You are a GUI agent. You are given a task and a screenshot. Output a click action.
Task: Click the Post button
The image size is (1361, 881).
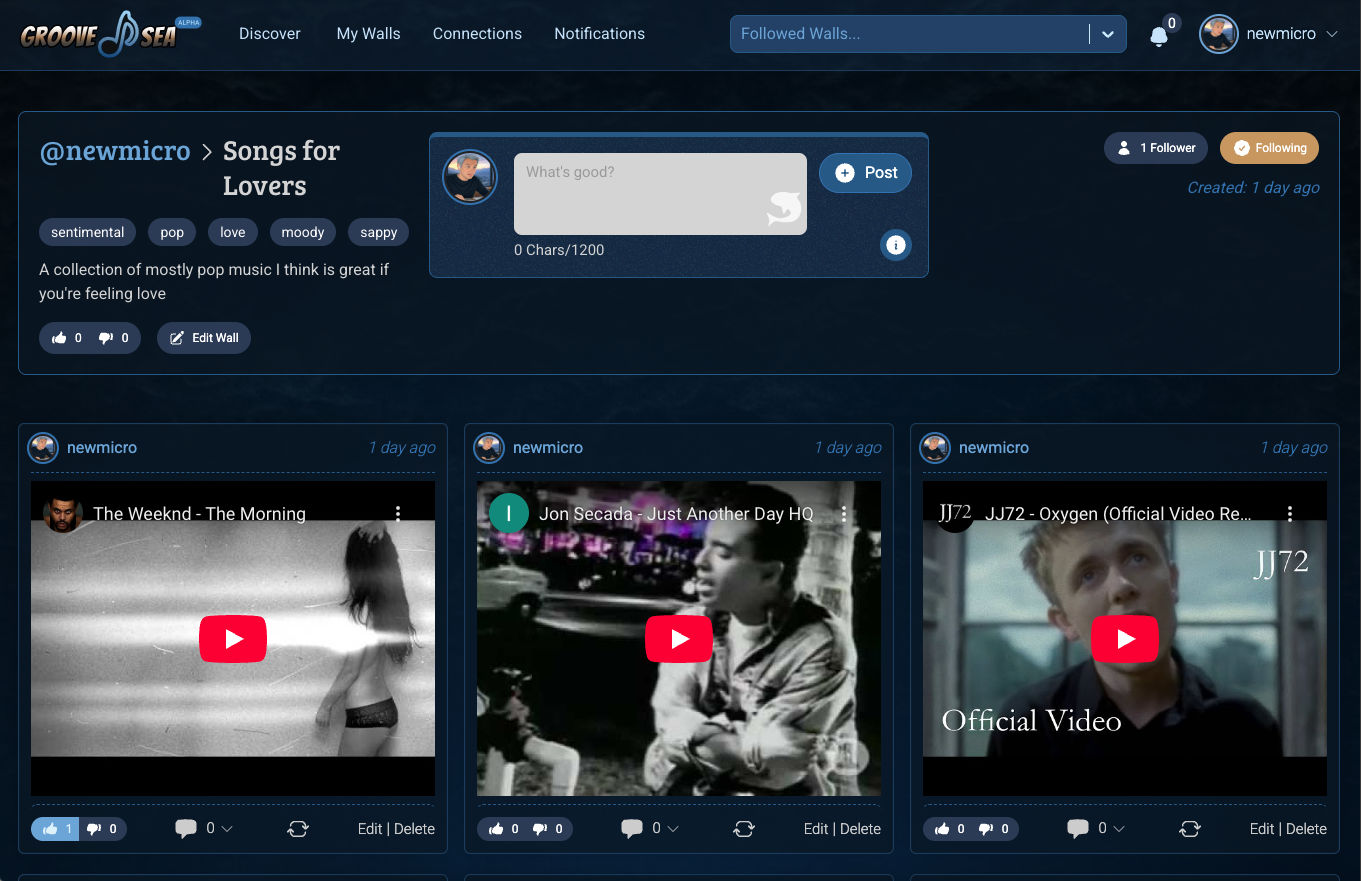tap(865, 173)
